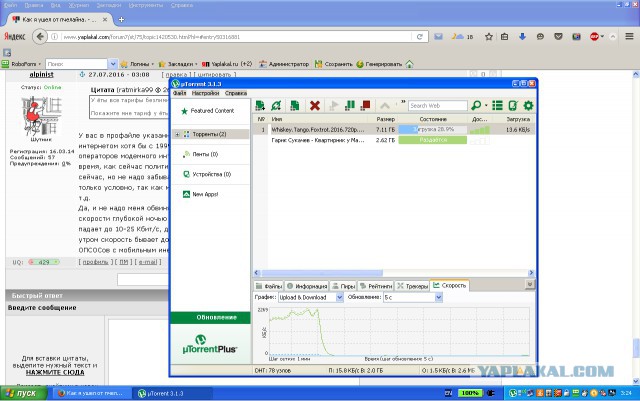
Task: Switch to Трекеры tab
Action: (412, 286)
